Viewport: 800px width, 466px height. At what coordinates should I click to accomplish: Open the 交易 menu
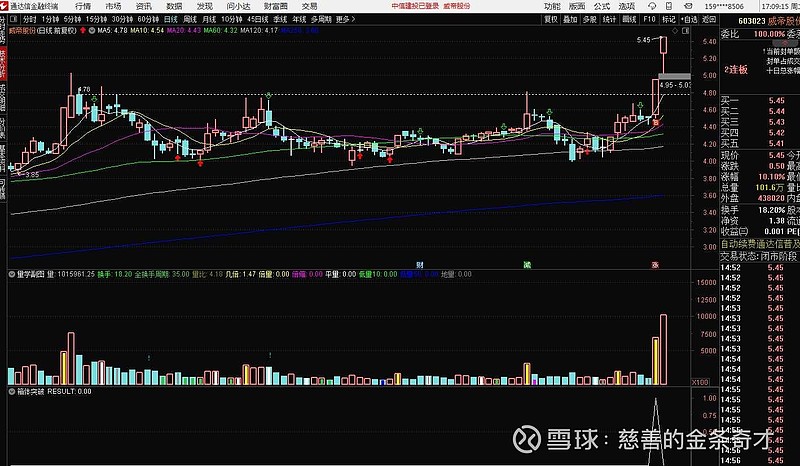pyautogui.click(x=309, y=6)
